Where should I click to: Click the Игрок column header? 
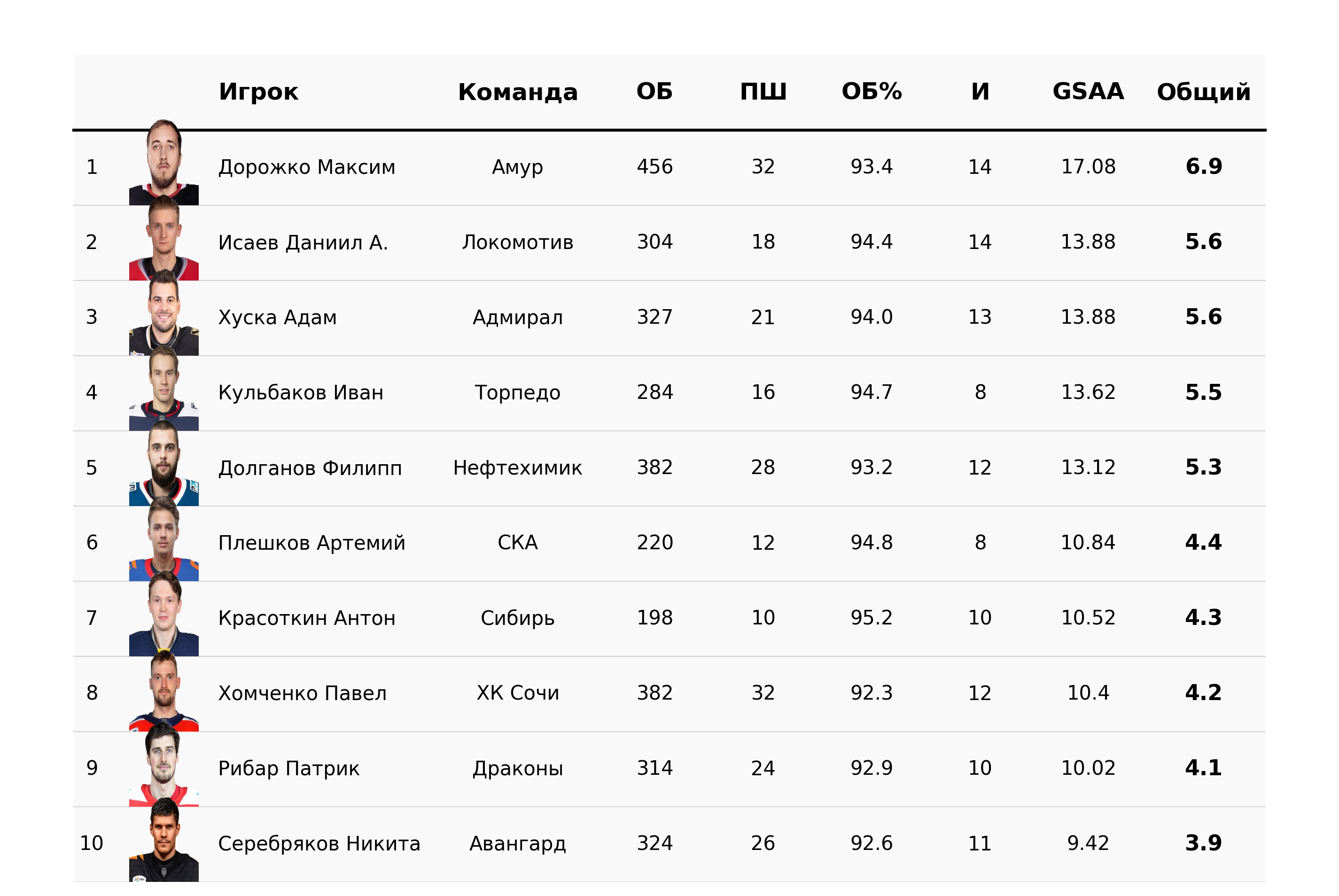[x=258, y=92]
